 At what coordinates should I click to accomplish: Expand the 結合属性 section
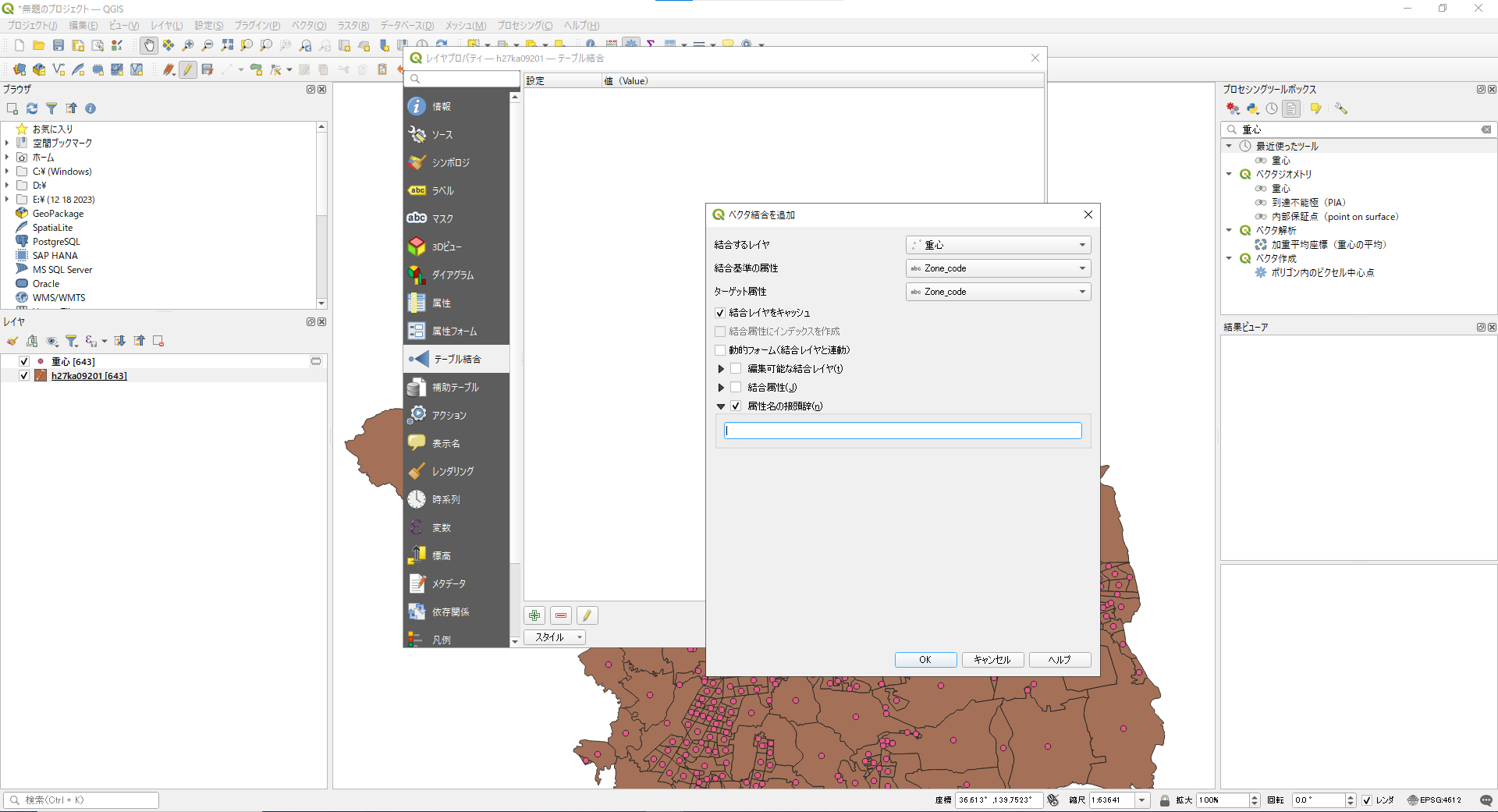pos(721,388)
